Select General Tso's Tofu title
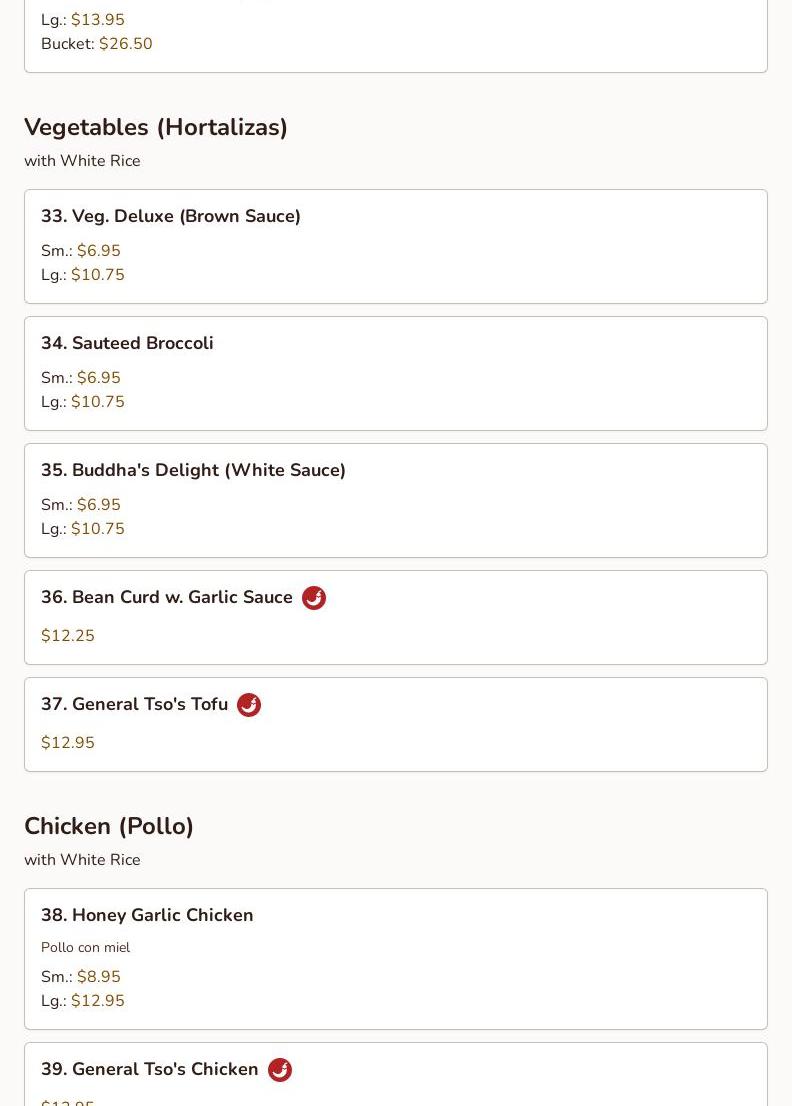The image size is (792, 1106). tap(135, 704)
